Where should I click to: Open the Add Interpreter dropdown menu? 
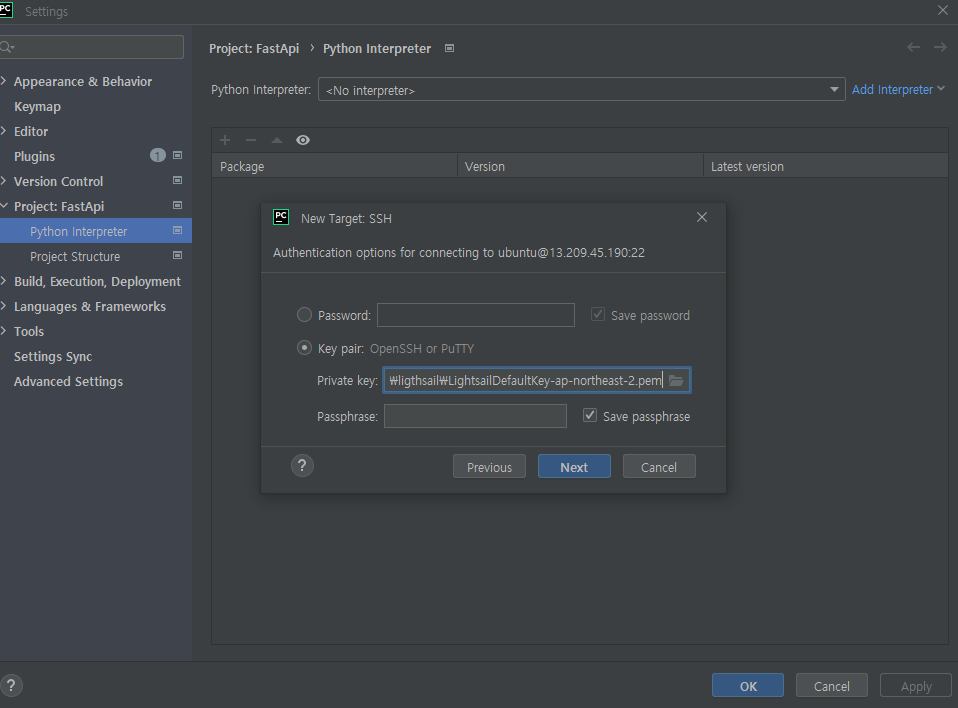tap(898, 90)
